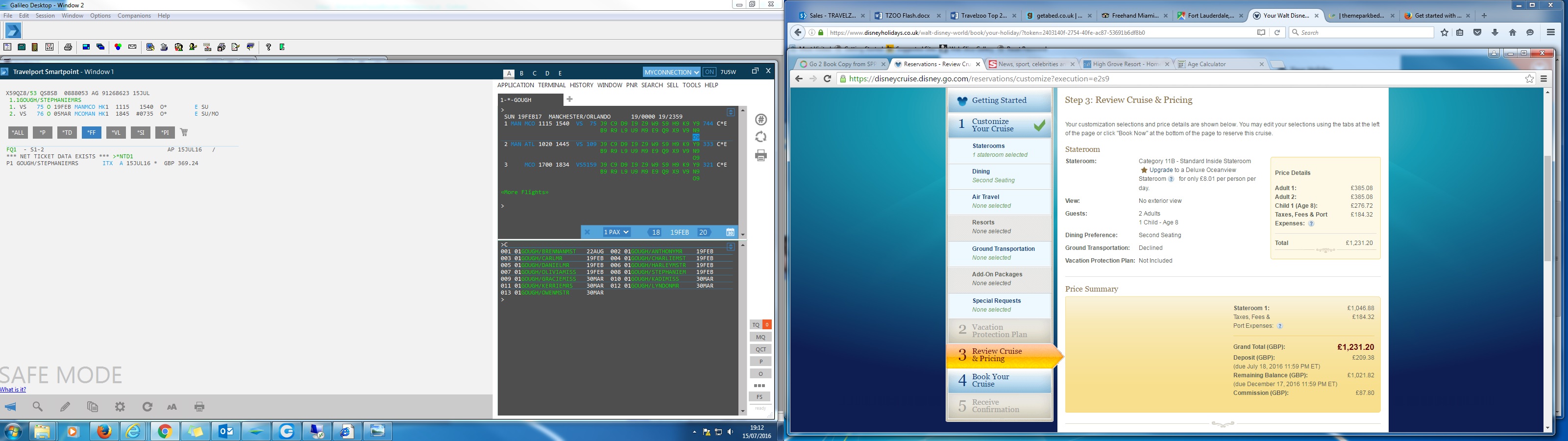The image size is (1568, 441).
Task: Switch to Smartpoint window tab B
Action: click(522, 73)
